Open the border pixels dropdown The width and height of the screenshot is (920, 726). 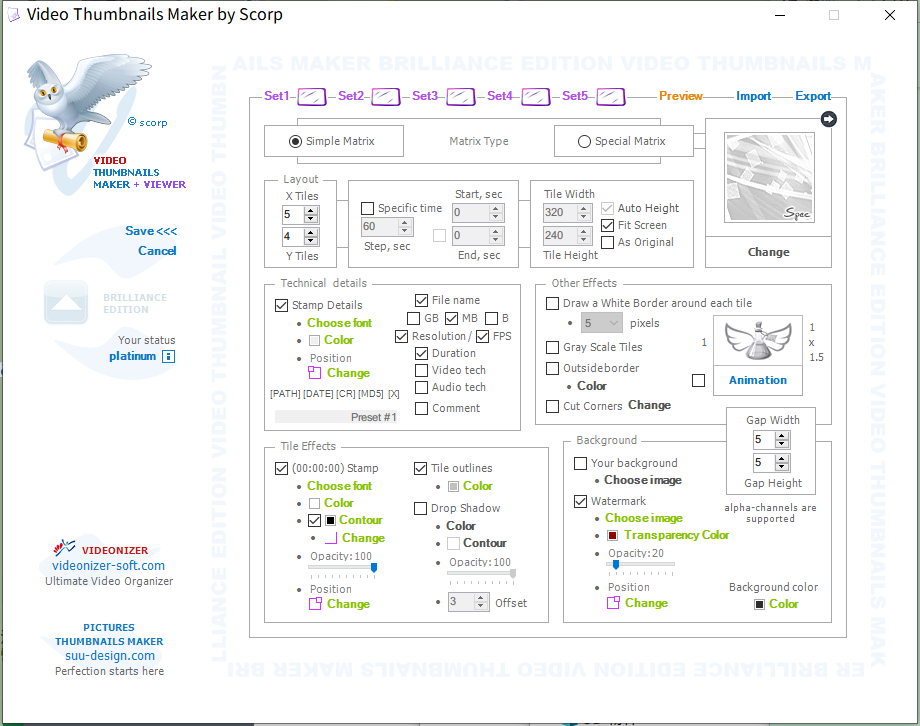coord(613,324)
